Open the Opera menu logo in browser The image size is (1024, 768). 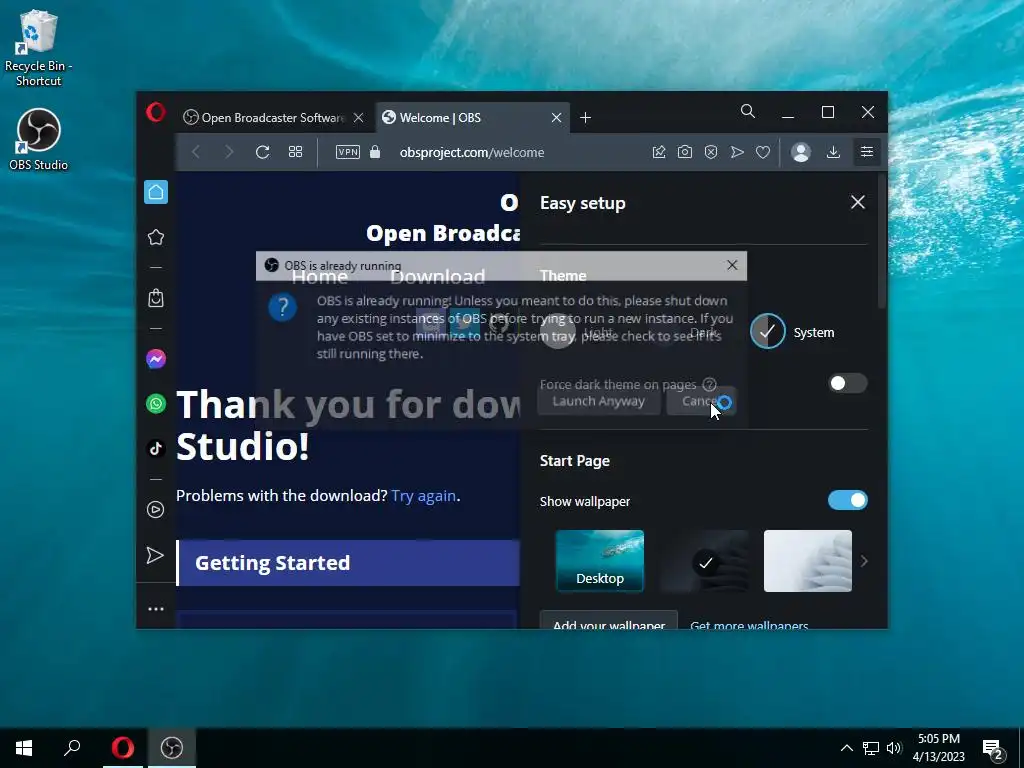tap(156, 112)
